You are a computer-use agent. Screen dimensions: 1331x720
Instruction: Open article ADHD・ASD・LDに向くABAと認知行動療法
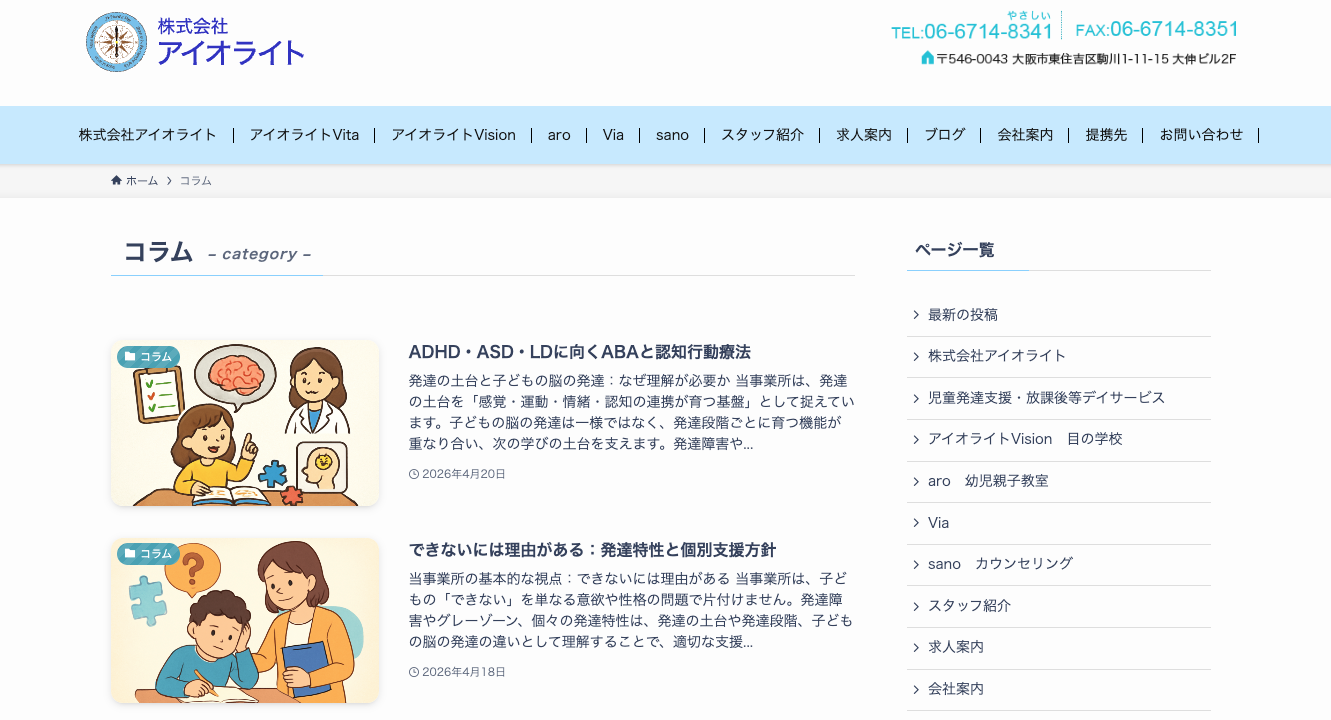580,352
